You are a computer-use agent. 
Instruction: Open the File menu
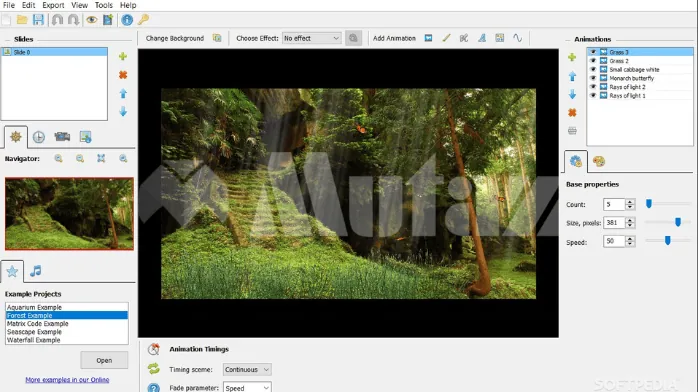pos(8,5)
